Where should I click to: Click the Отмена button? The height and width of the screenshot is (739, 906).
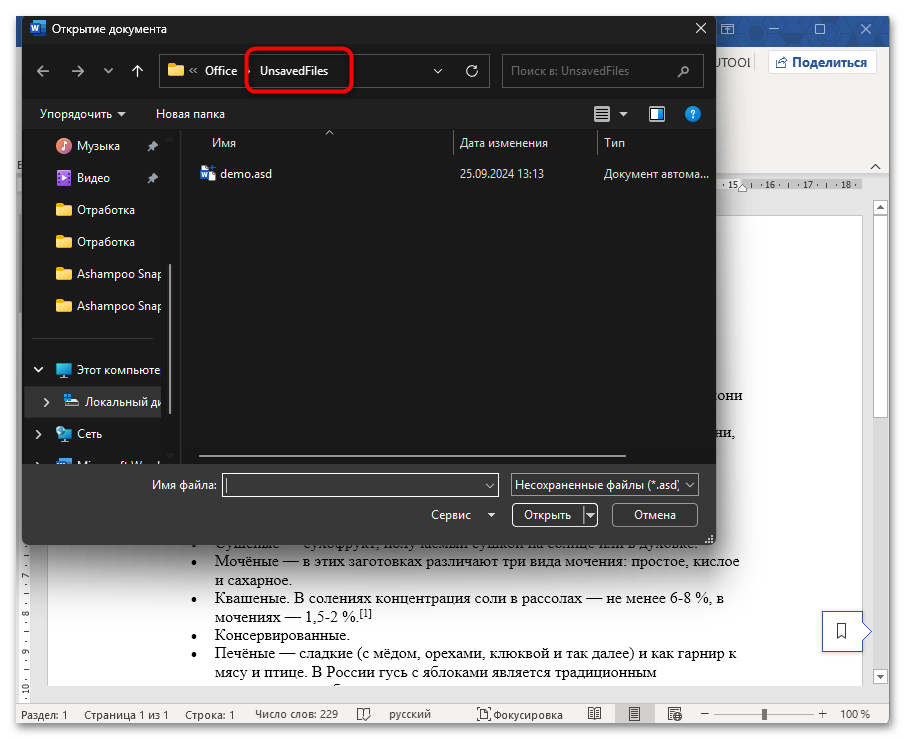coord(654,515)
